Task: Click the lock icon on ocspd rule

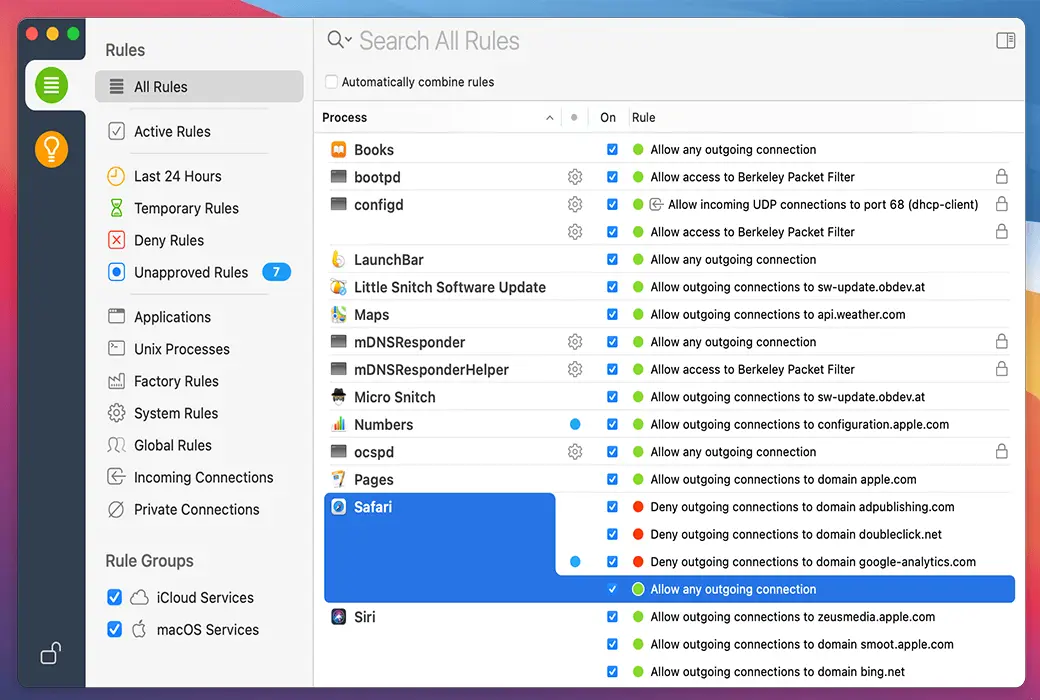Action: tap(1002, 451)
